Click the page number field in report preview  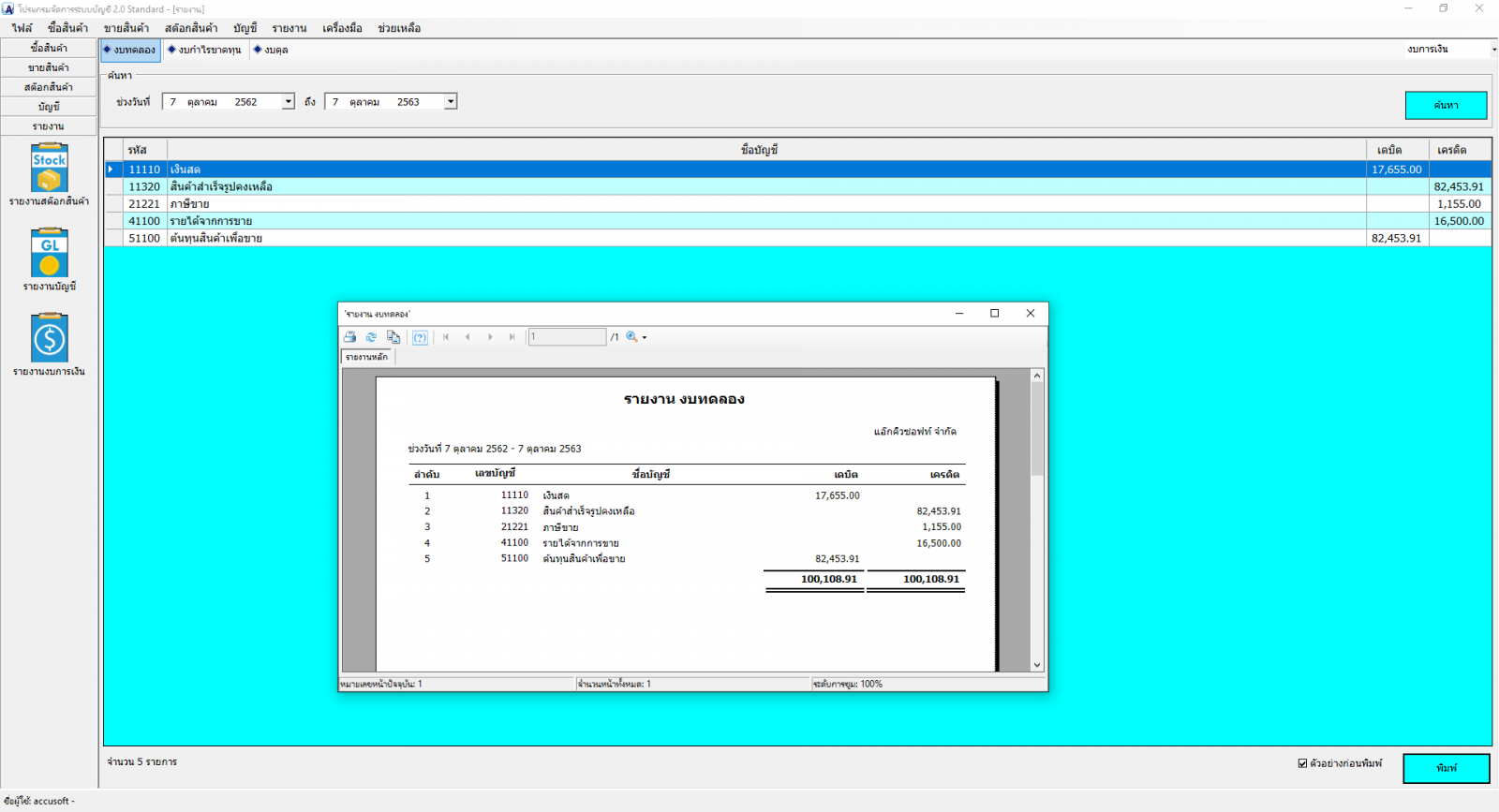(x=567, y=337)
